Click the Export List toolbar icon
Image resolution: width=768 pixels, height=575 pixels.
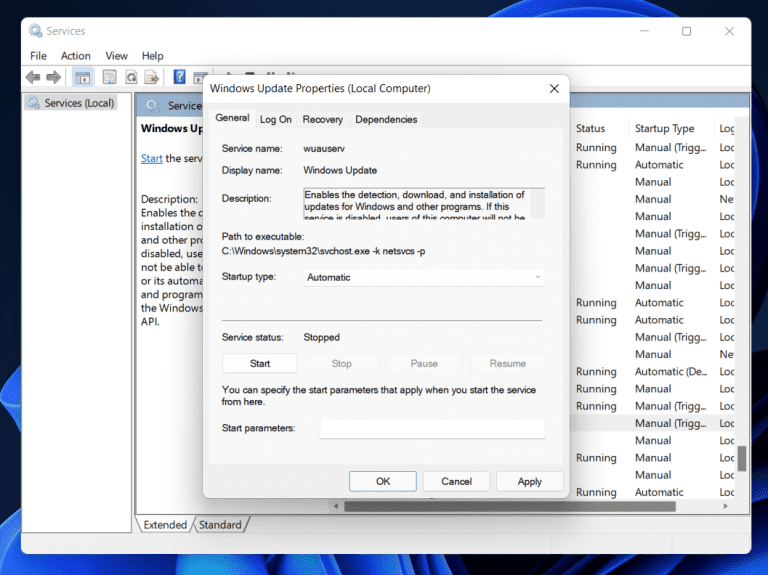tap(152, 77)
